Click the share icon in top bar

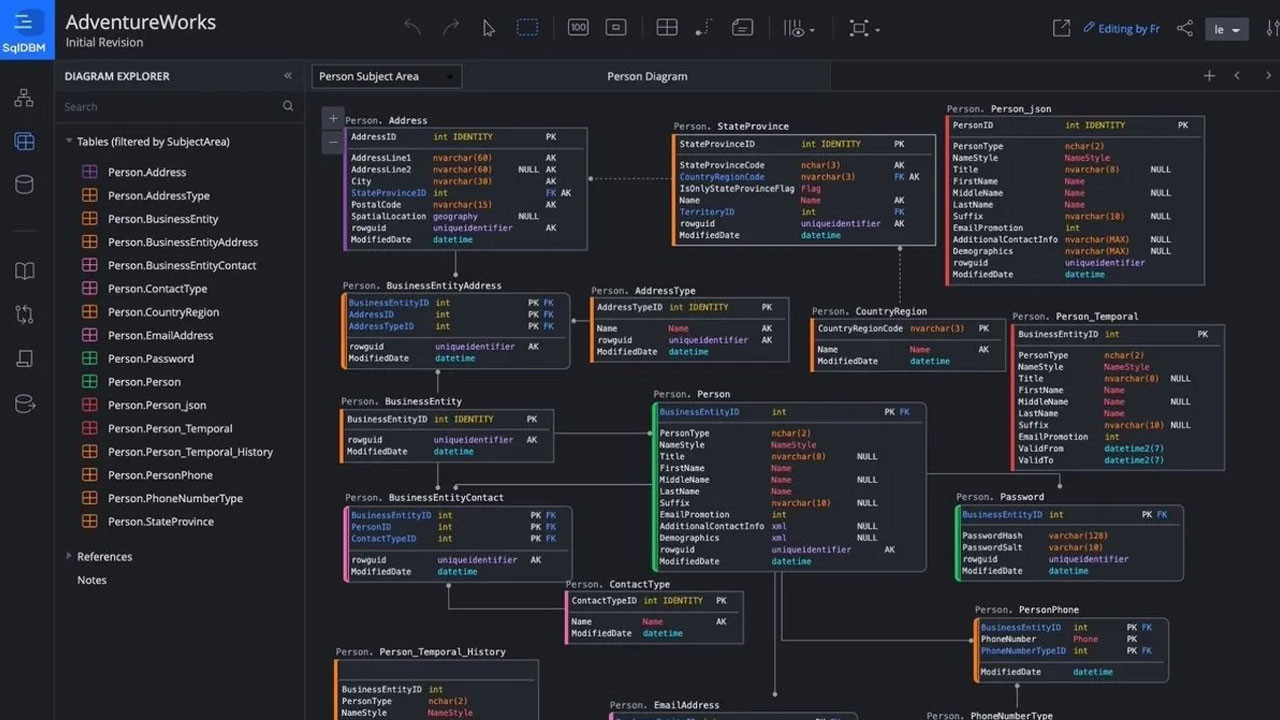pos(1185,28)
